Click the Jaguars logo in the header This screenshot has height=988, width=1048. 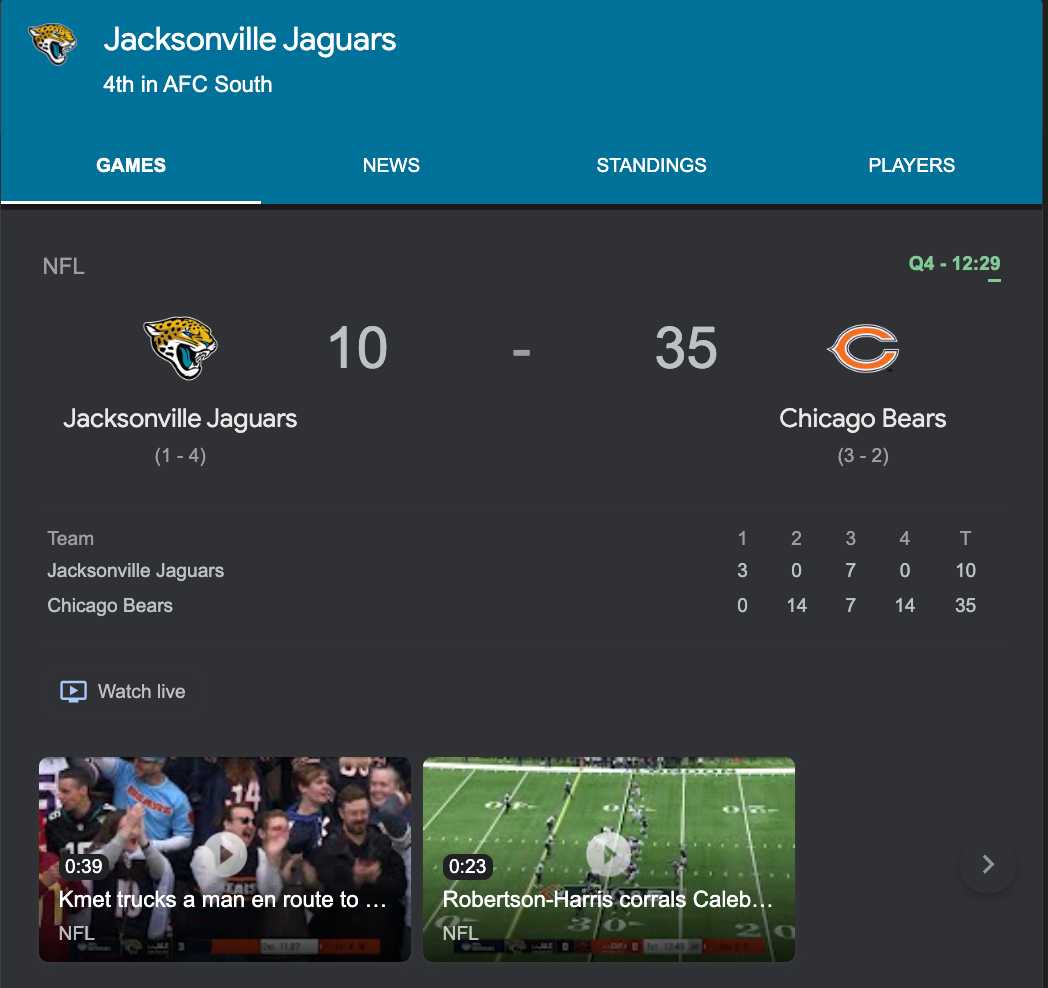[53, 44]
